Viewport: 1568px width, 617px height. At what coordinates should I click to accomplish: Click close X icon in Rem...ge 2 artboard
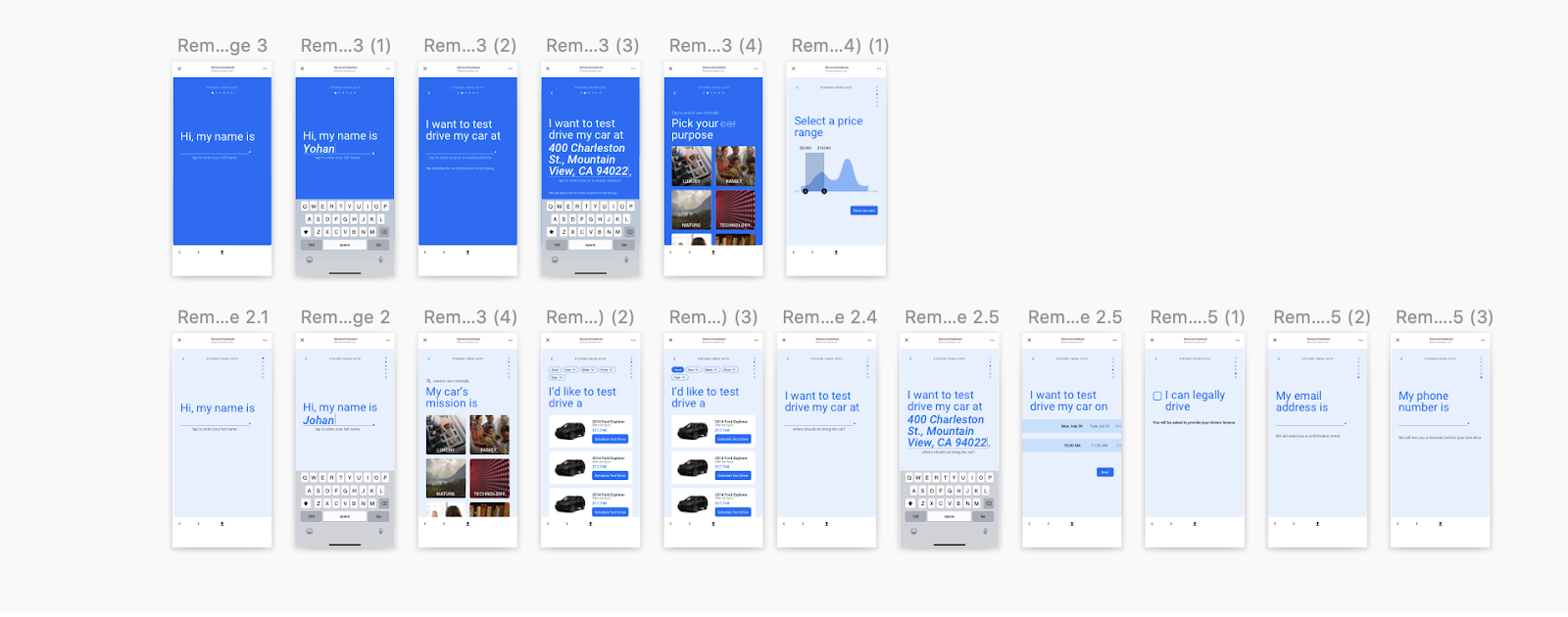point(302,340)
